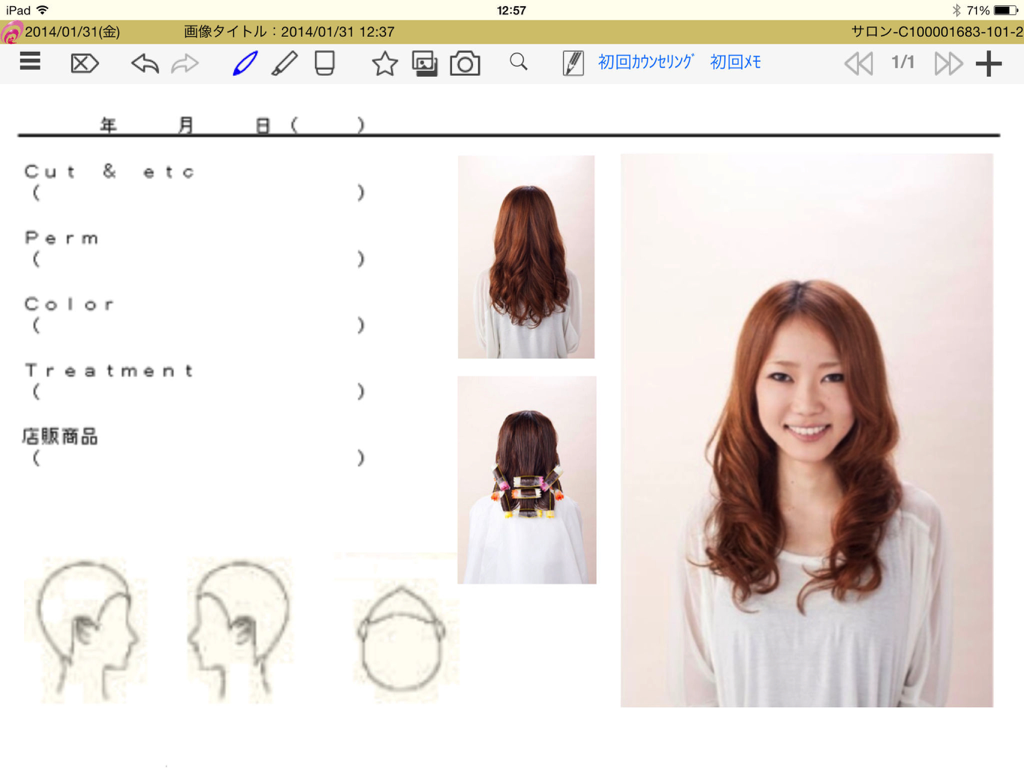This screenshot has height=768, width=1024.
Task: Mark this chart with the Star icon
Action: (x=383, y=62)
